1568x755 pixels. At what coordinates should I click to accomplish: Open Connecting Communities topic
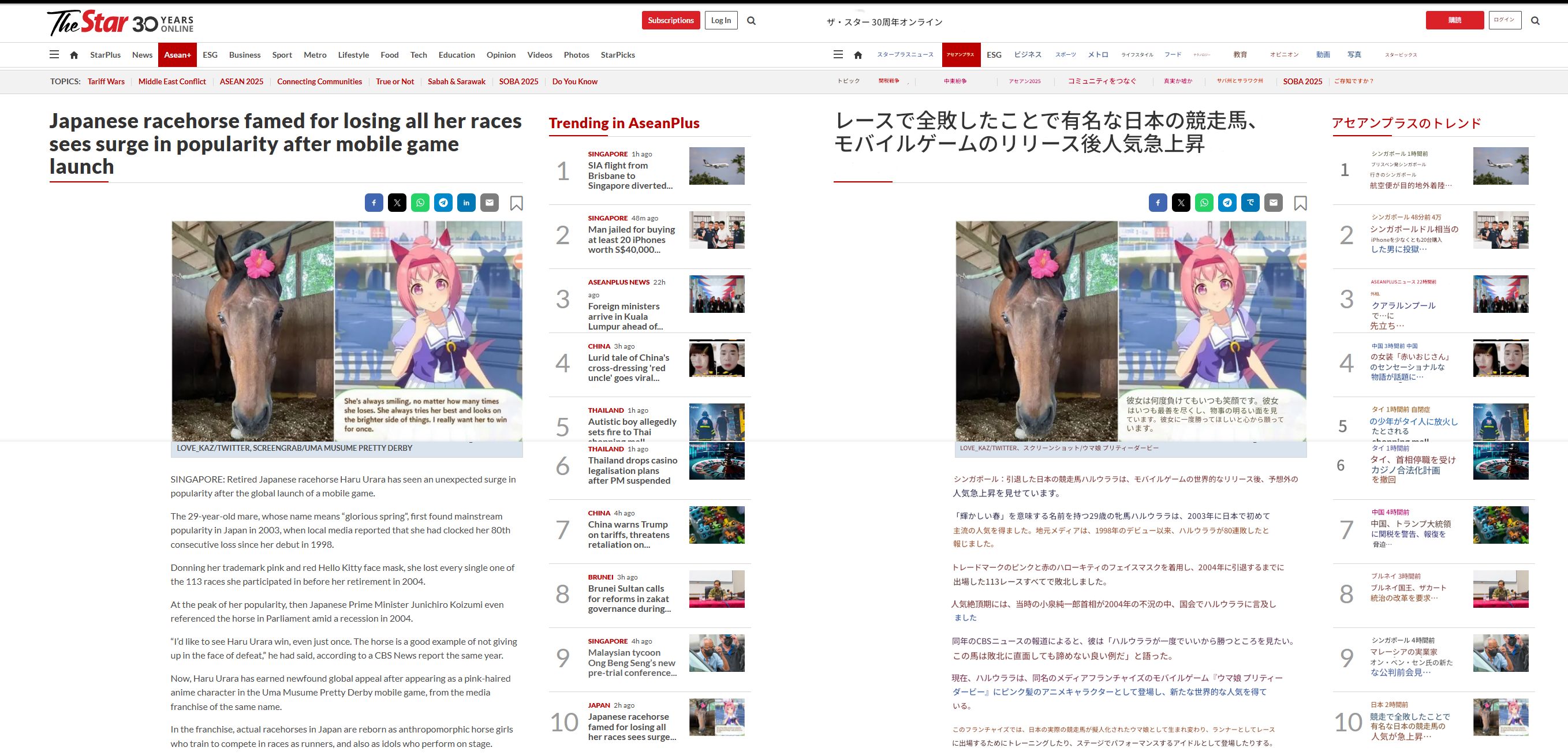pos(320,81)
